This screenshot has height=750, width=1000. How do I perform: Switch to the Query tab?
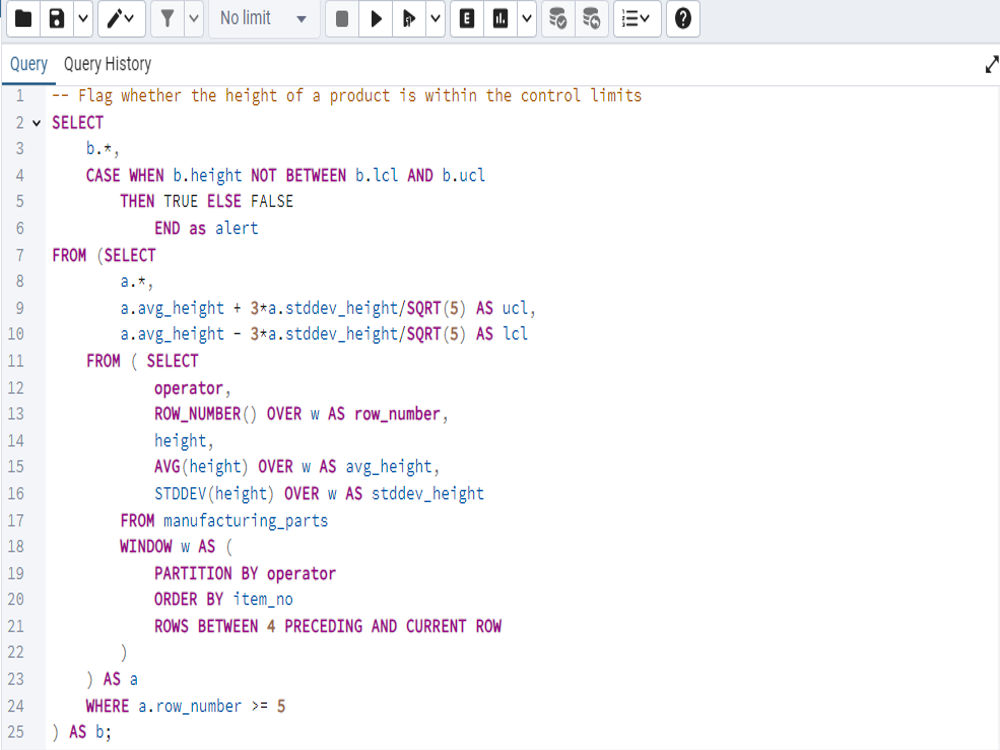[x=29, y=64]
